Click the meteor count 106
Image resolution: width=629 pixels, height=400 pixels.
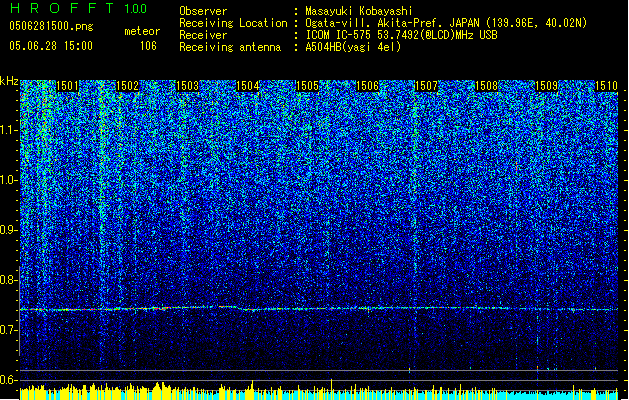point(148,46)
